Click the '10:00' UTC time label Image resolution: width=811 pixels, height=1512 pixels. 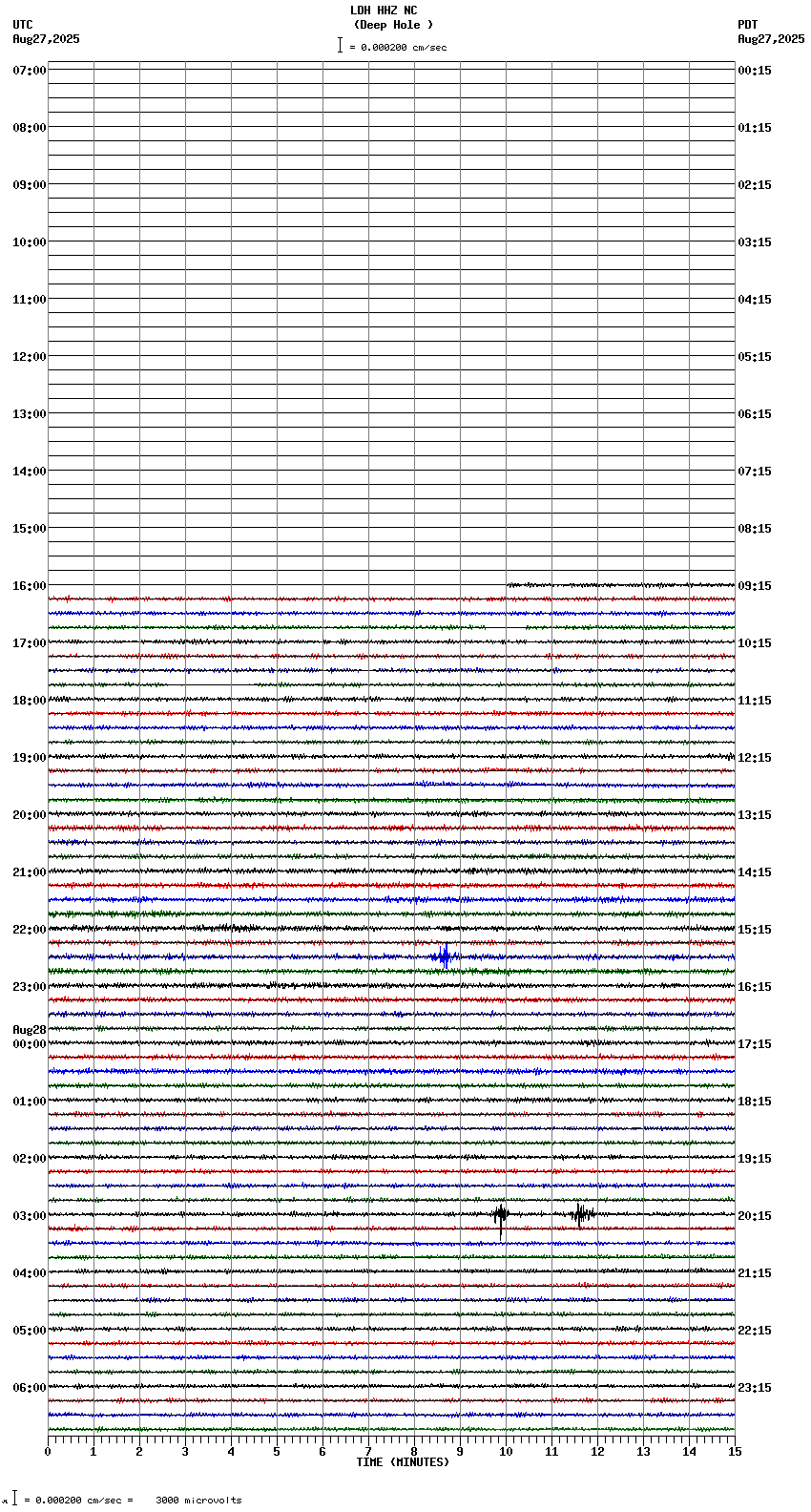coord(30,242)
